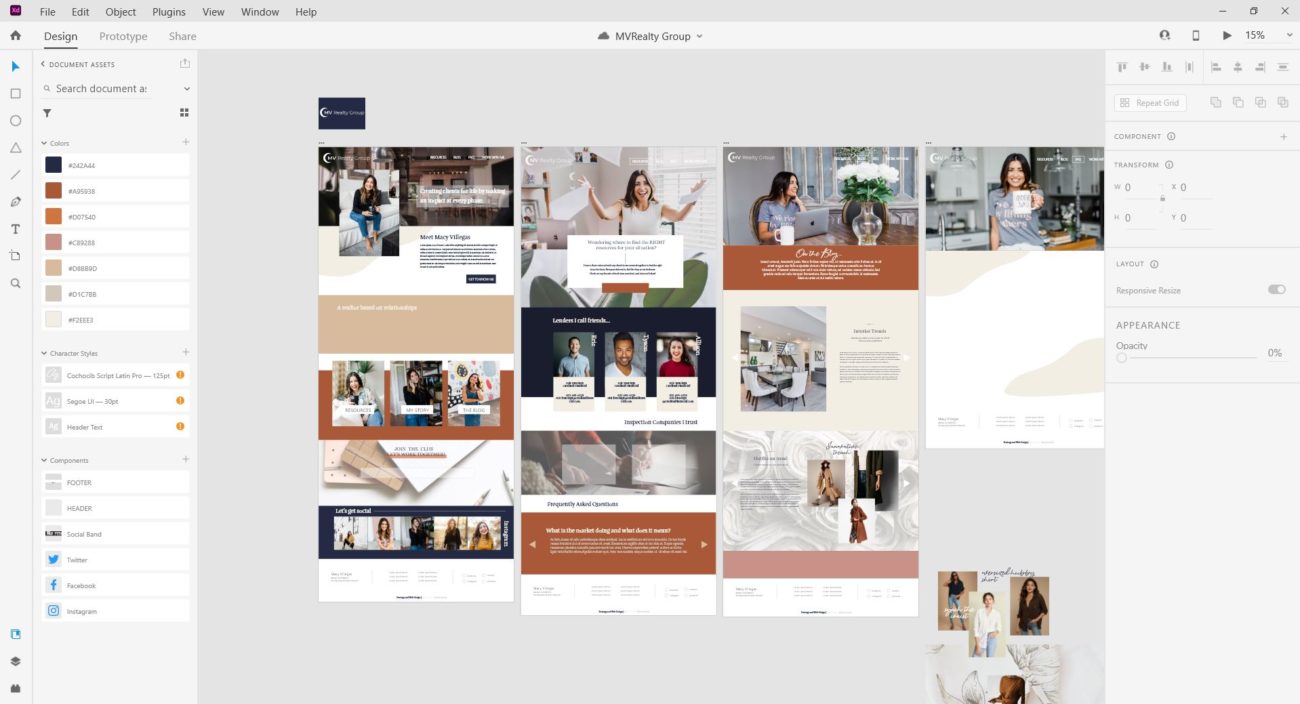
Task: Collapse the Character Styles section
Action: (x=44, y=354)
